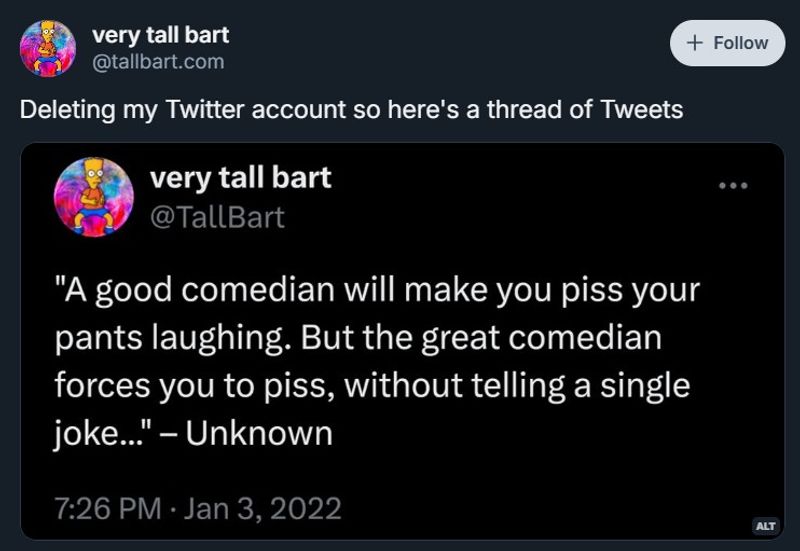Image resolution: width=800 pixels, height=551 pixels.
Task: Open the three-dot menu in the embedded tweet
Action: 733,185
